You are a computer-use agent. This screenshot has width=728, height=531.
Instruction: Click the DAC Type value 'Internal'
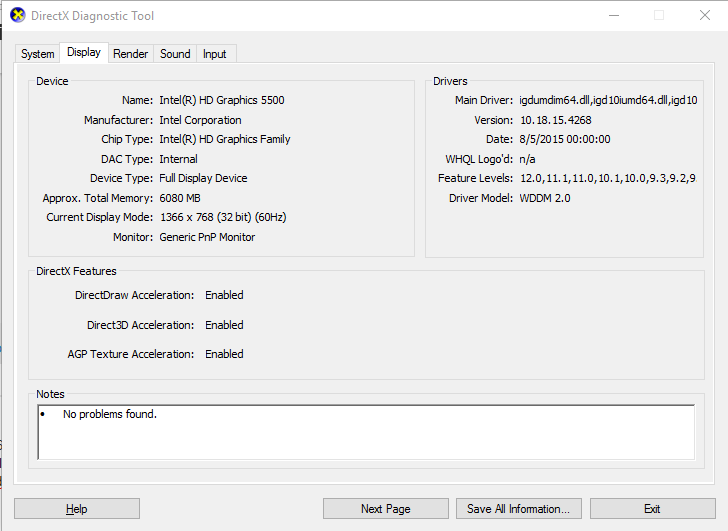(x=178, y=159)
